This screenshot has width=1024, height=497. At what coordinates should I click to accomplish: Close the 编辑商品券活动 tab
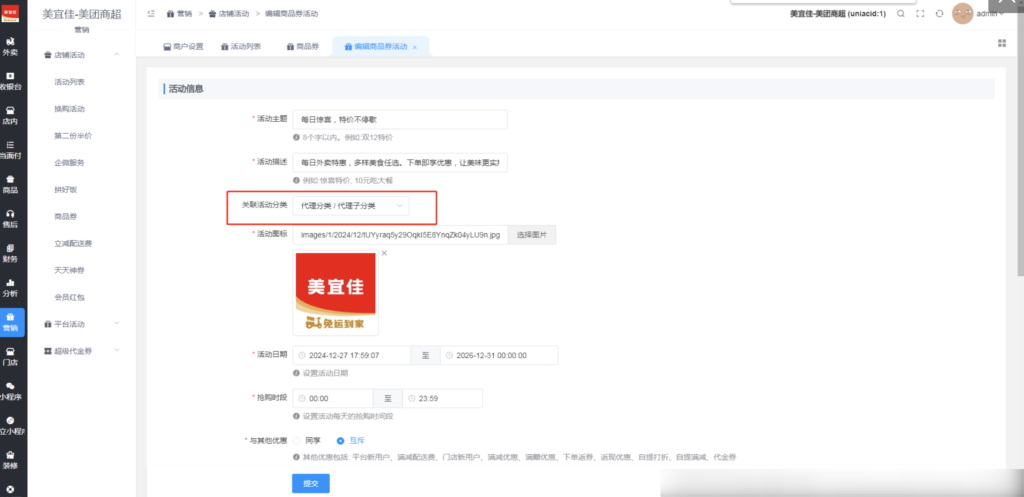point(415,47)
